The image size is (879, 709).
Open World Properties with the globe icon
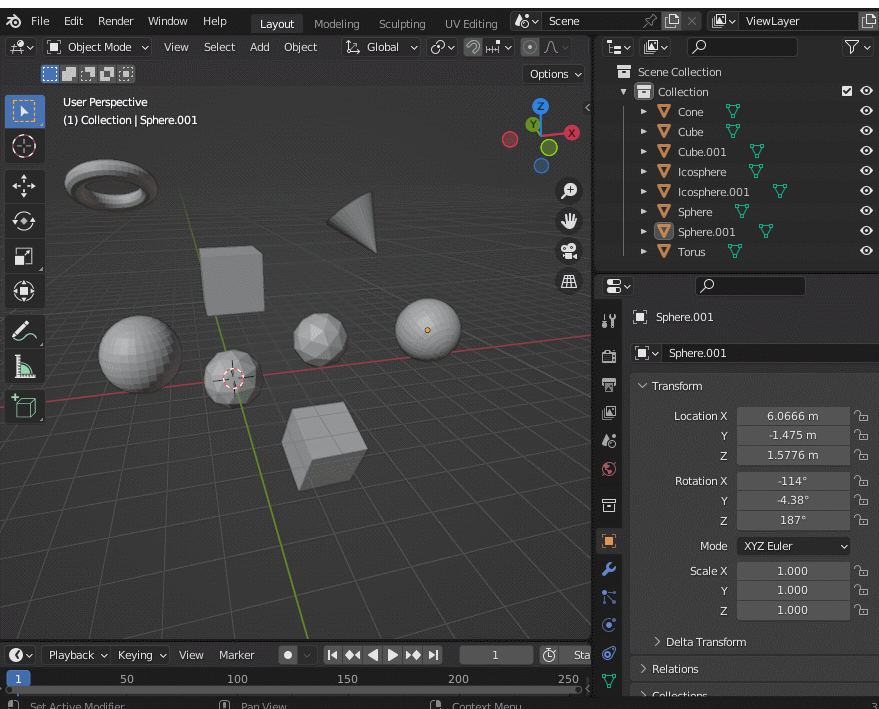click(x=609, y=469)
